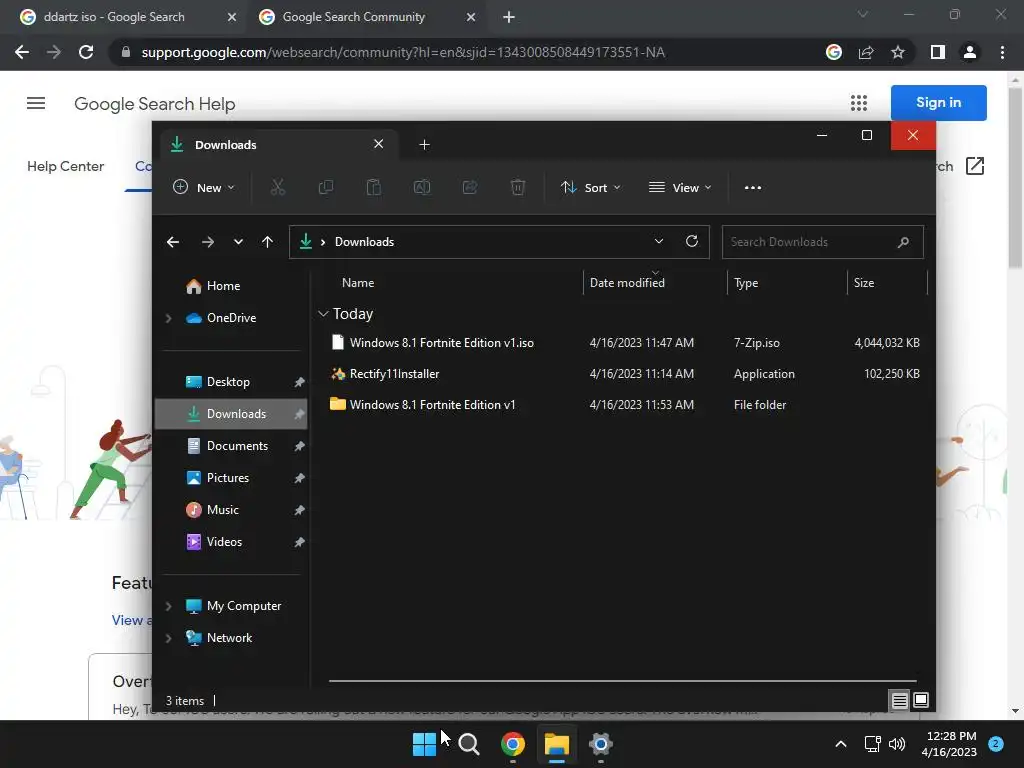1024x768 pixels.
Task: Click the File Explorer icon on taskbar
Action: click(x=557, y=744)
